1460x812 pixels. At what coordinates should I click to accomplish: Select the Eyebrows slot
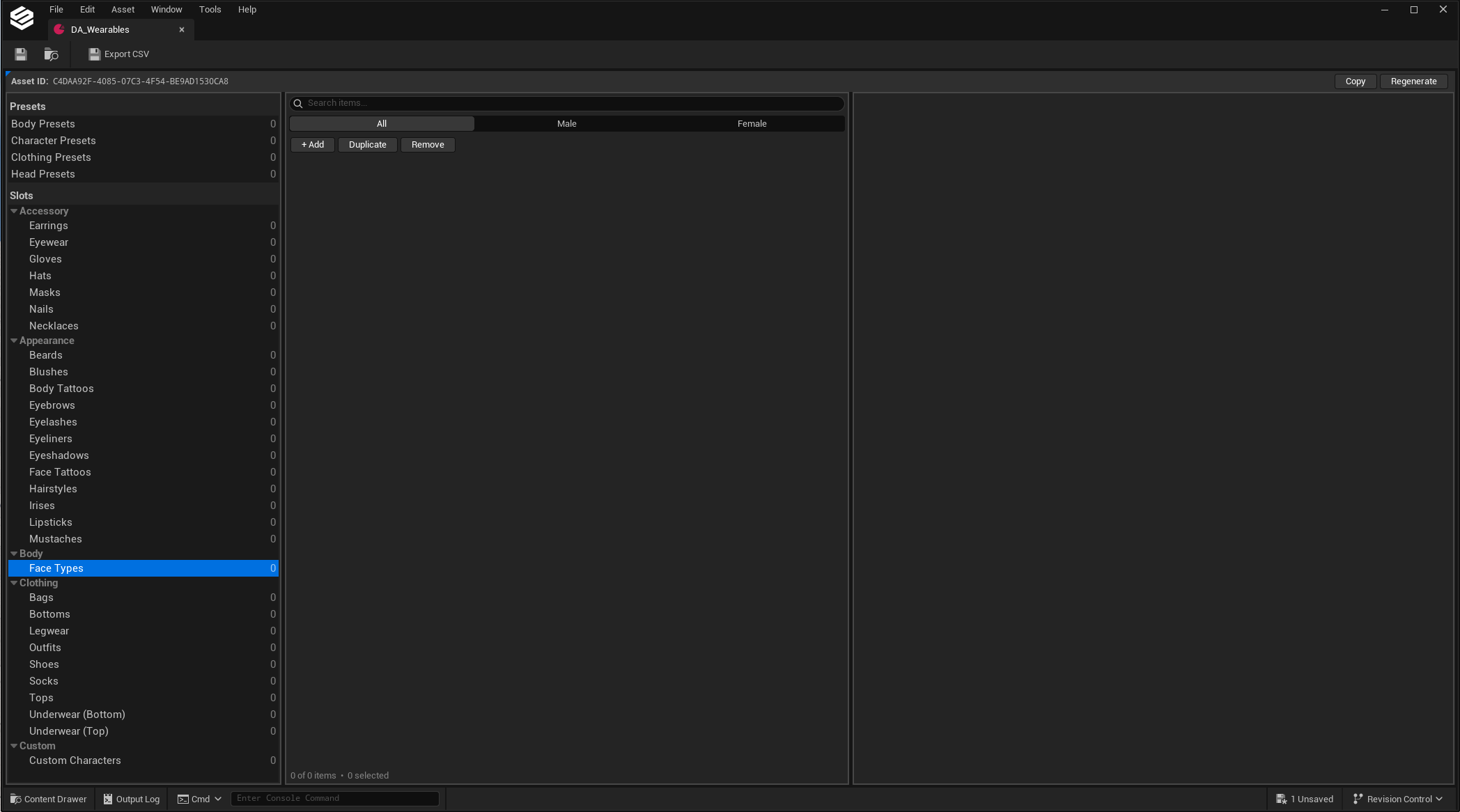[x=143, y=405]
